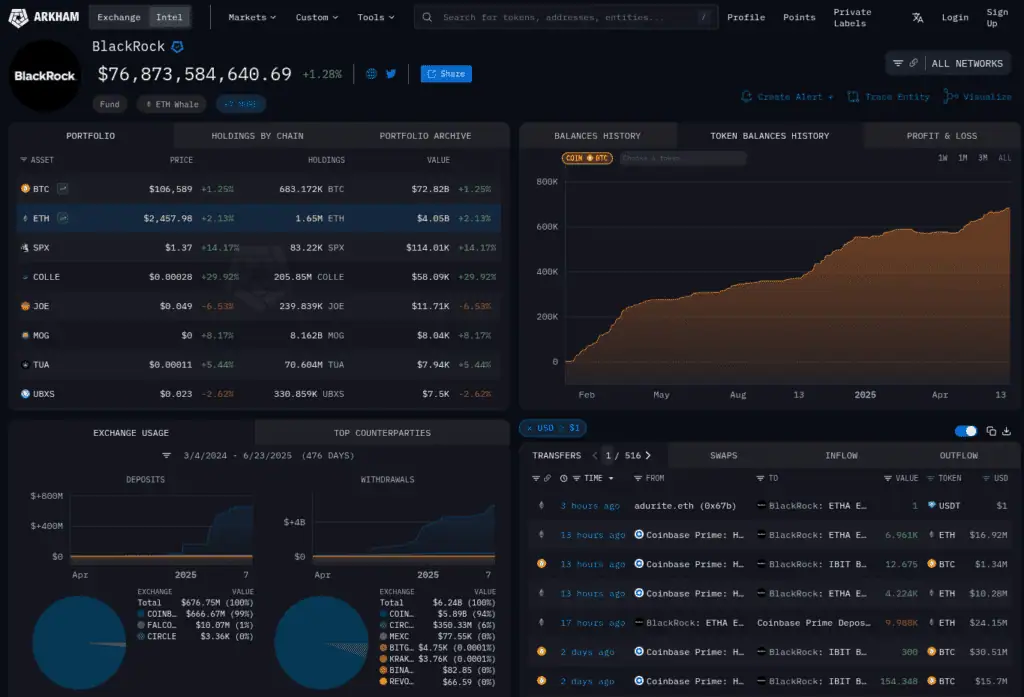Expand the Create Alert dropdown

tap(831, 97)
